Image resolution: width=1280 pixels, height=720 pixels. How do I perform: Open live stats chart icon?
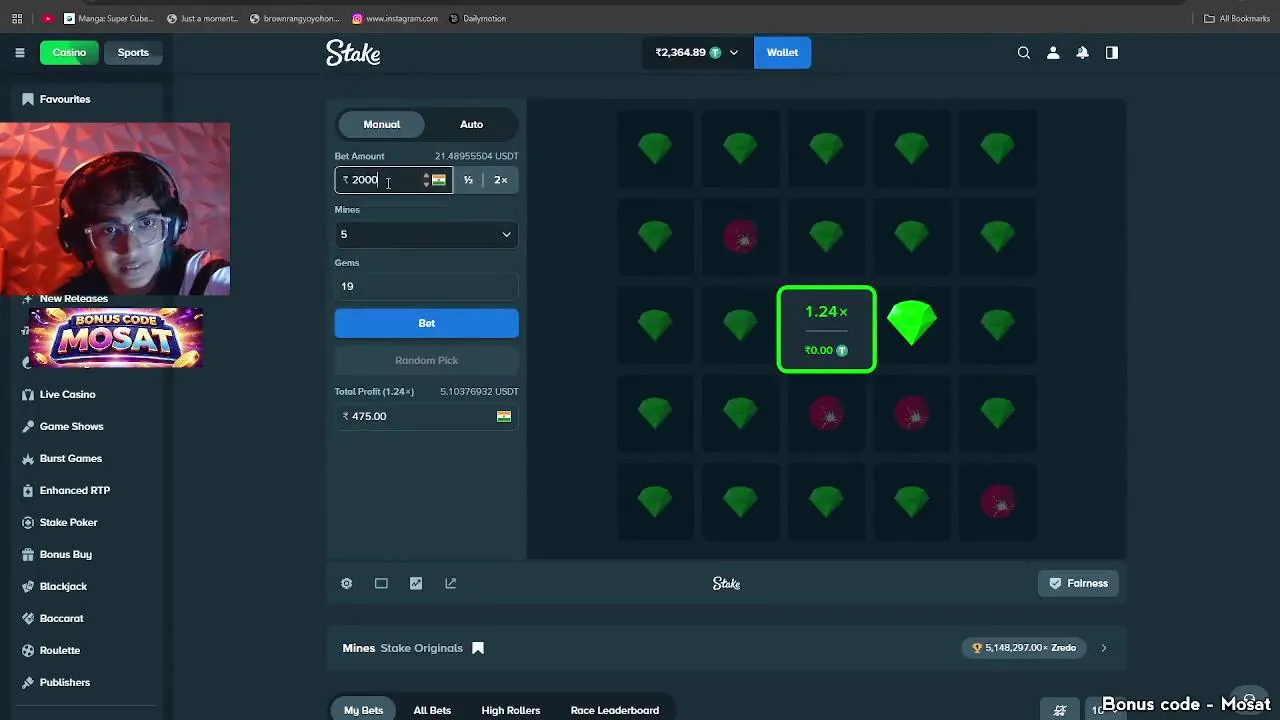click(416, 583)
